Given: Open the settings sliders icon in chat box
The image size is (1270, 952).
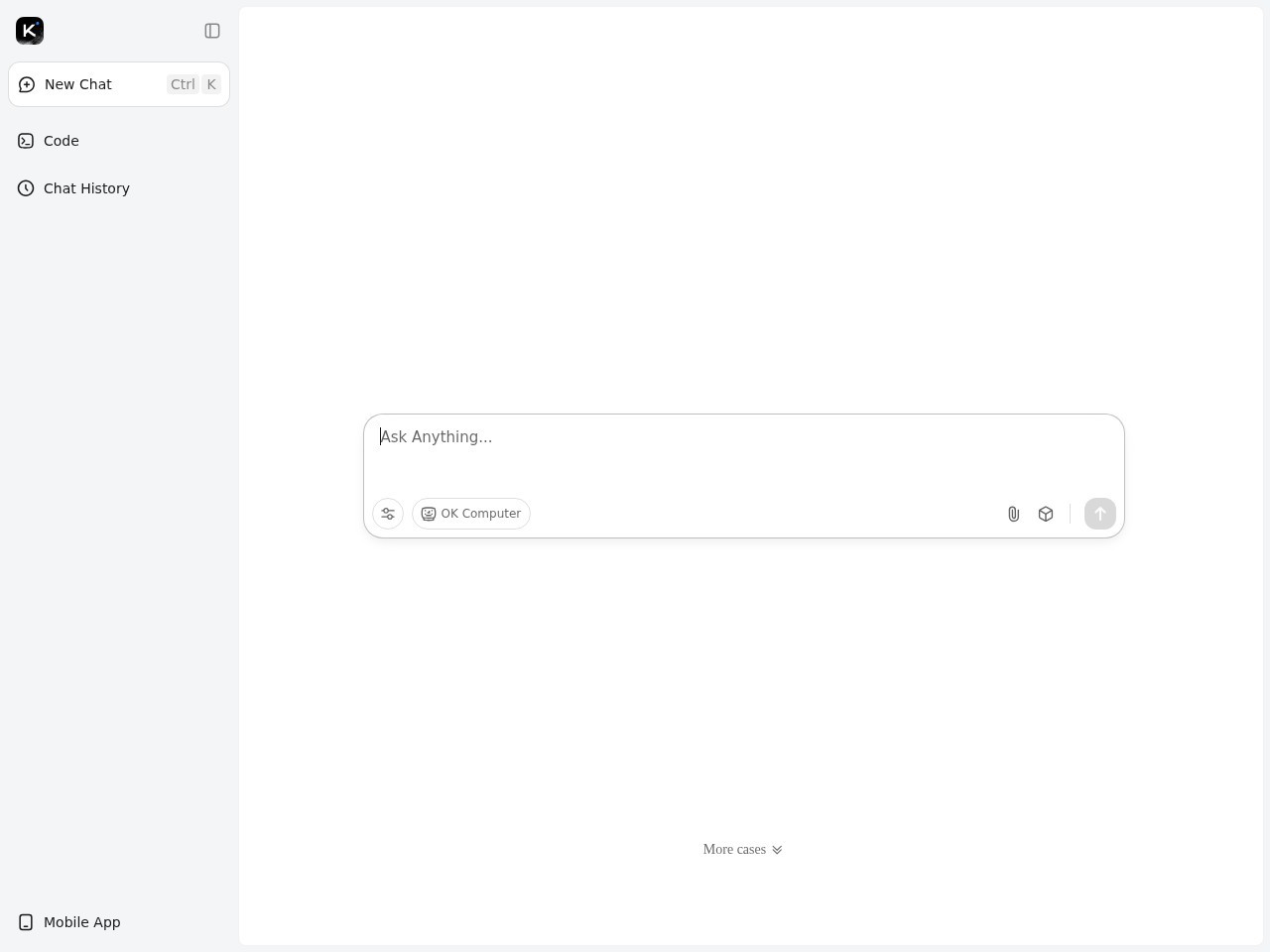Looking at the screenshot, I should click(x=388, y=514).
